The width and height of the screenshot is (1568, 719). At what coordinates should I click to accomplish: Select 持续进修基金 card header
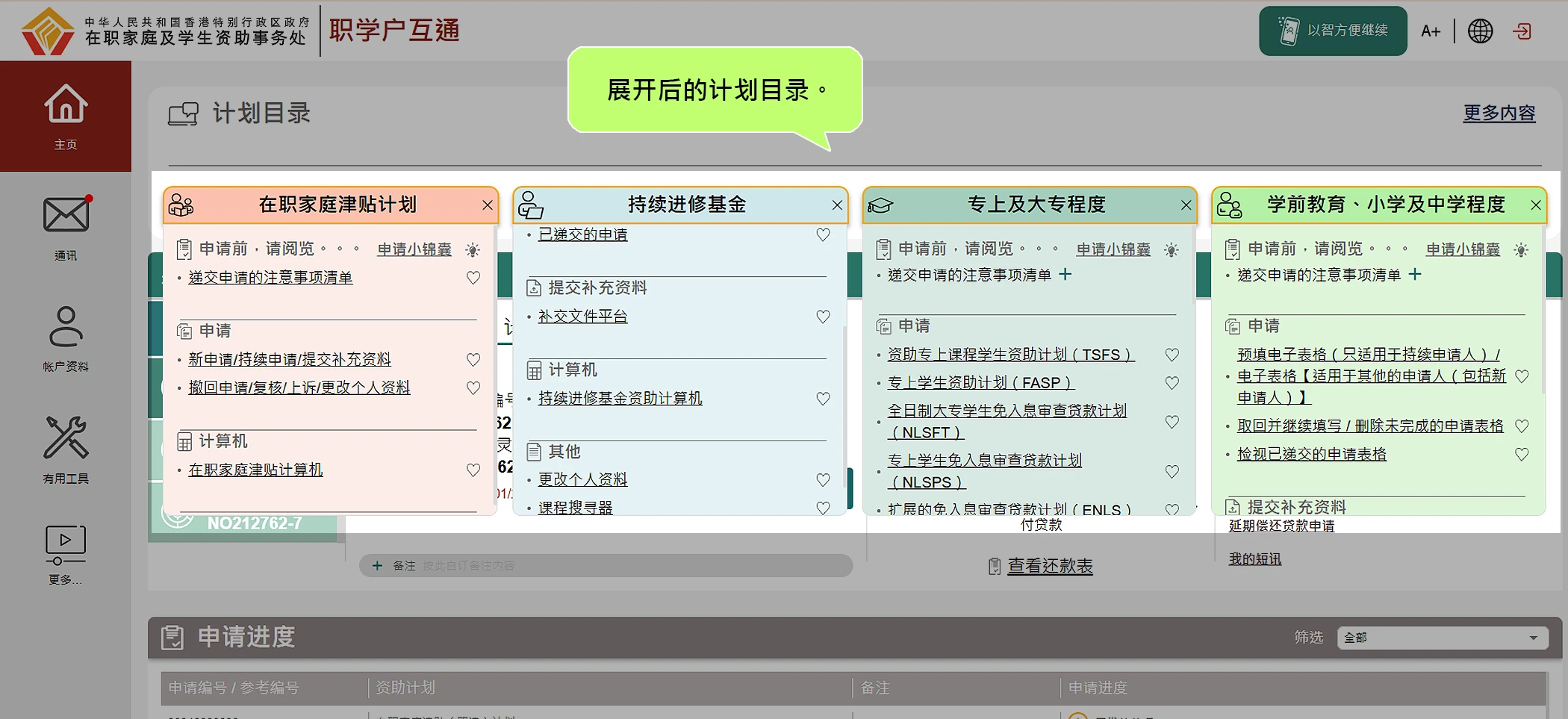(679, 205)
